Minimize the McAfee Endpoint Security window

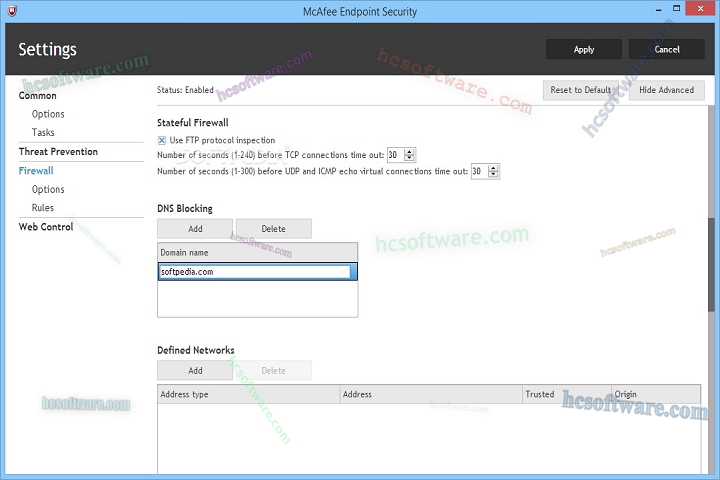coord(658,9)
